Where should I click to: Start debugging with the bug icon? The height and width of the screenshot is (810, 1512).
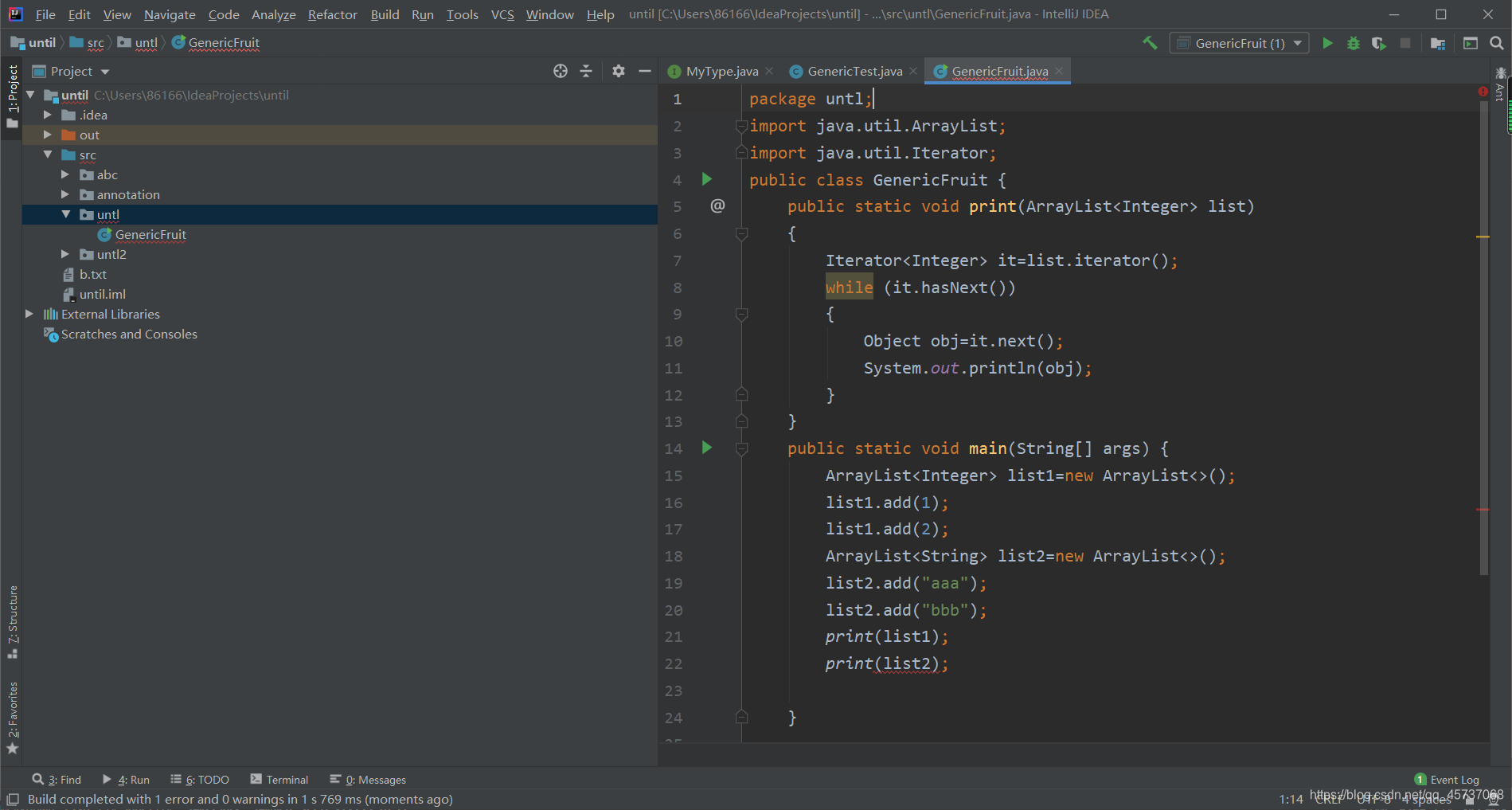1354,43
